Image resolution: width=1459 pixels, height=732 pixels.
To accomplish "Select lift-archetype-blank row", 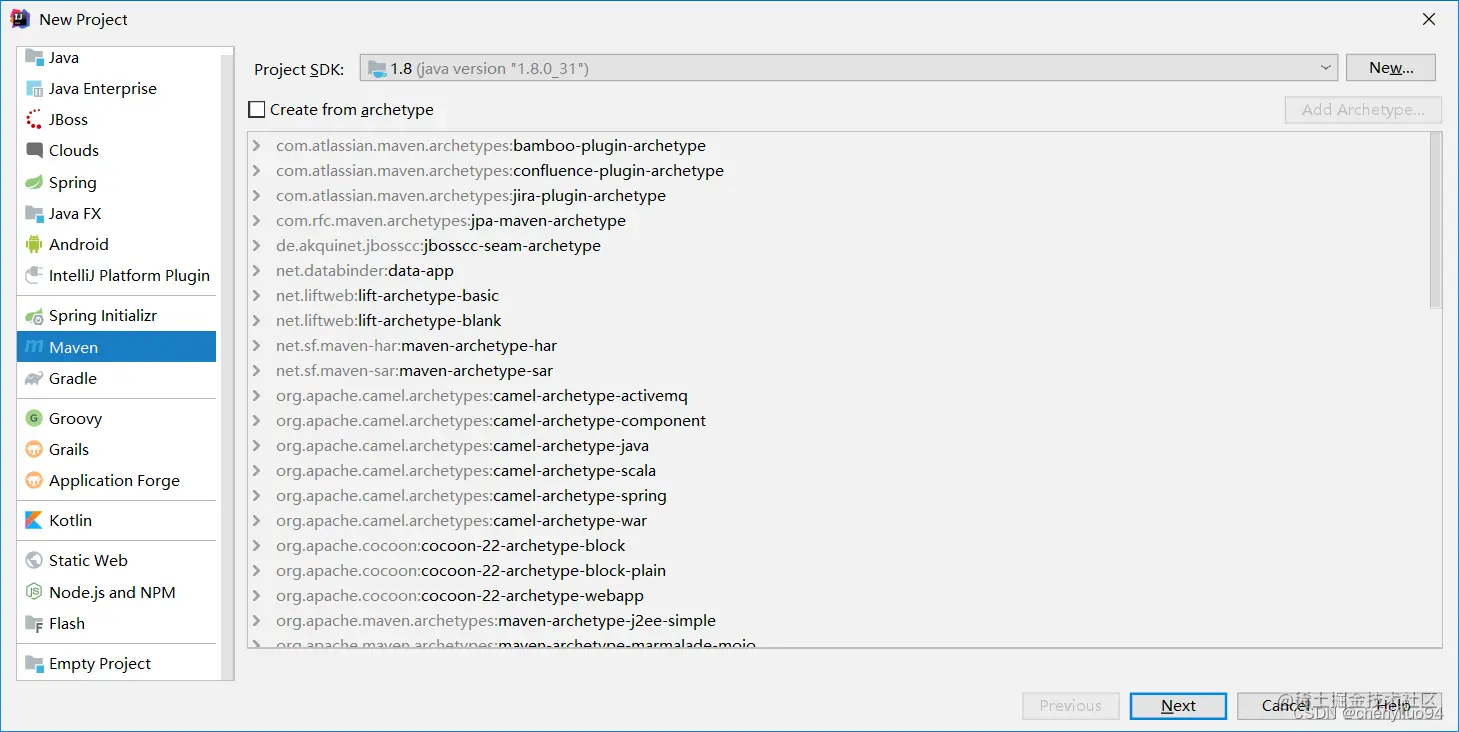I will [838, 321].
